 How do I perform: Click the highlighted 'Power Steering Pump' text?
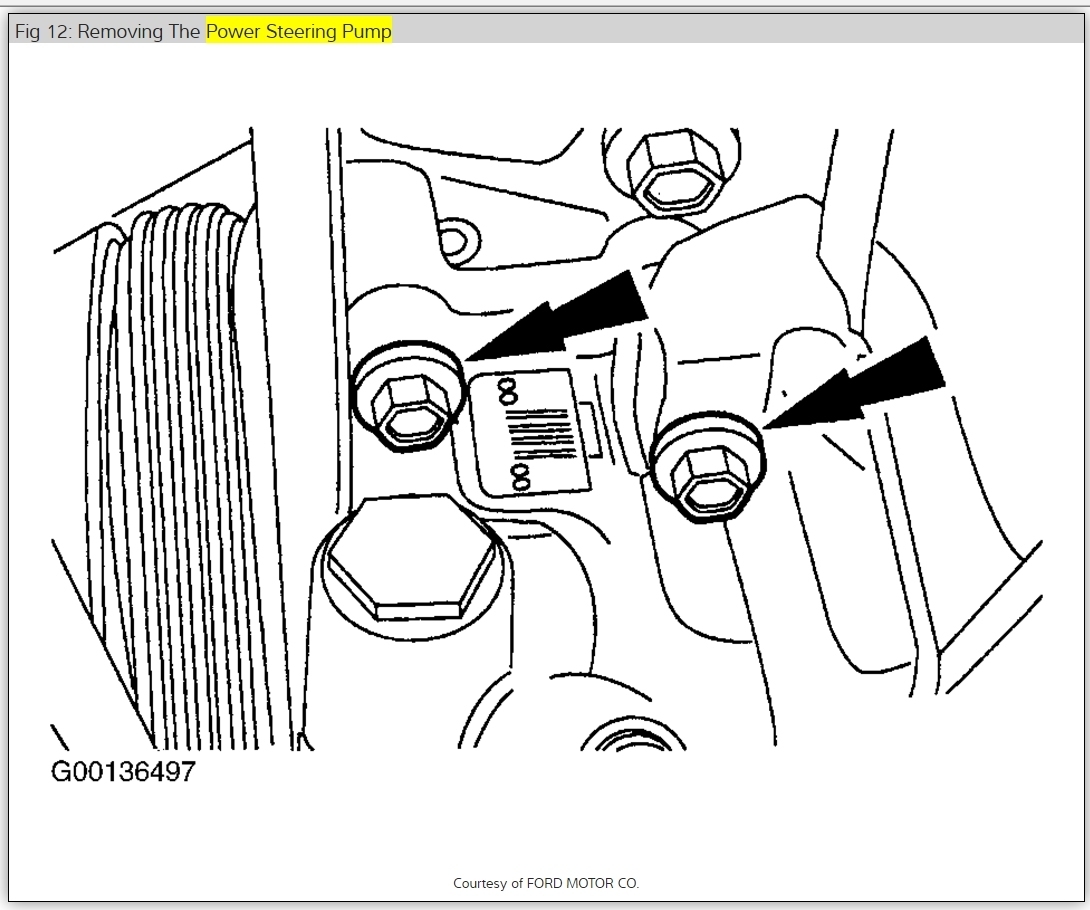click(x=299, y=31)
